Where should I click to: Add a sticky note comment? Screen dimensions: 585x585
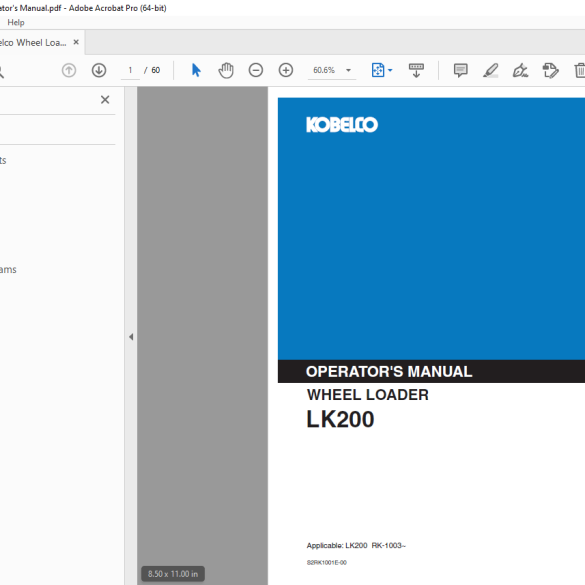[461, 70]
